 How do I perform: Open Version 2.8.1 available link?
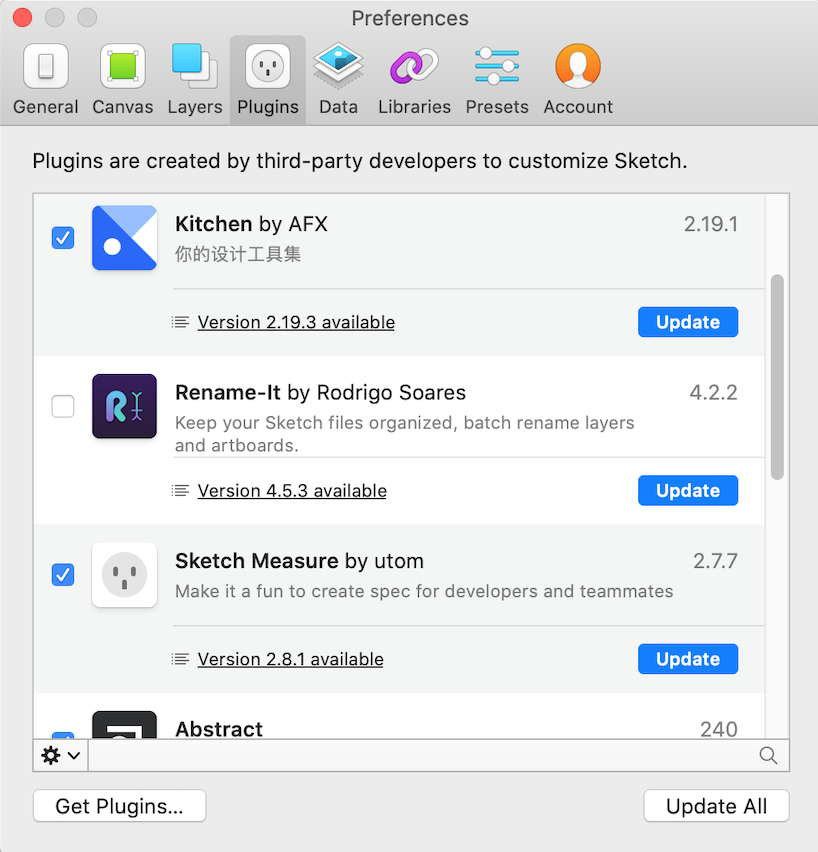290,659
